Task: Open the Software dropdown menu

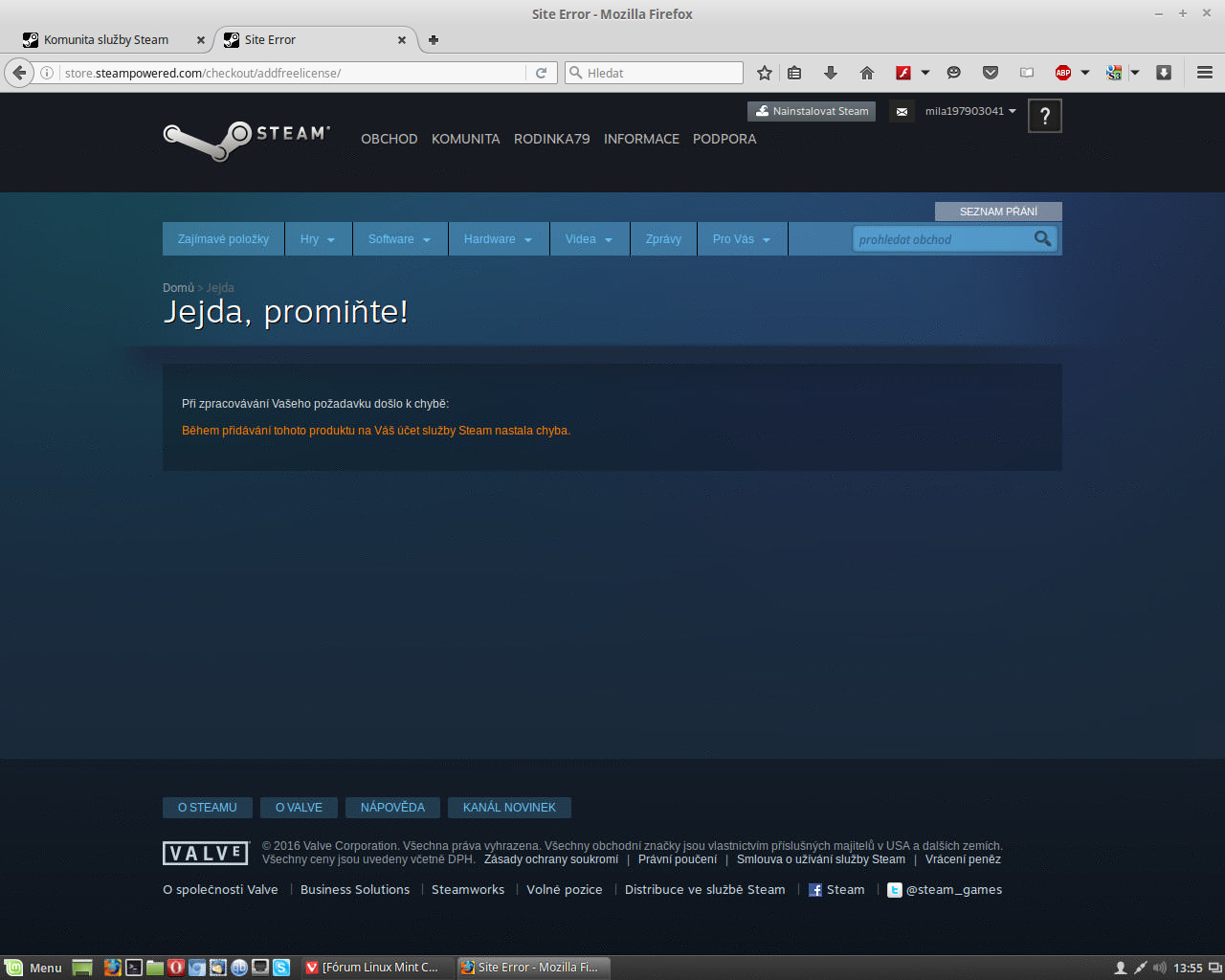Action: click(399, 239)
